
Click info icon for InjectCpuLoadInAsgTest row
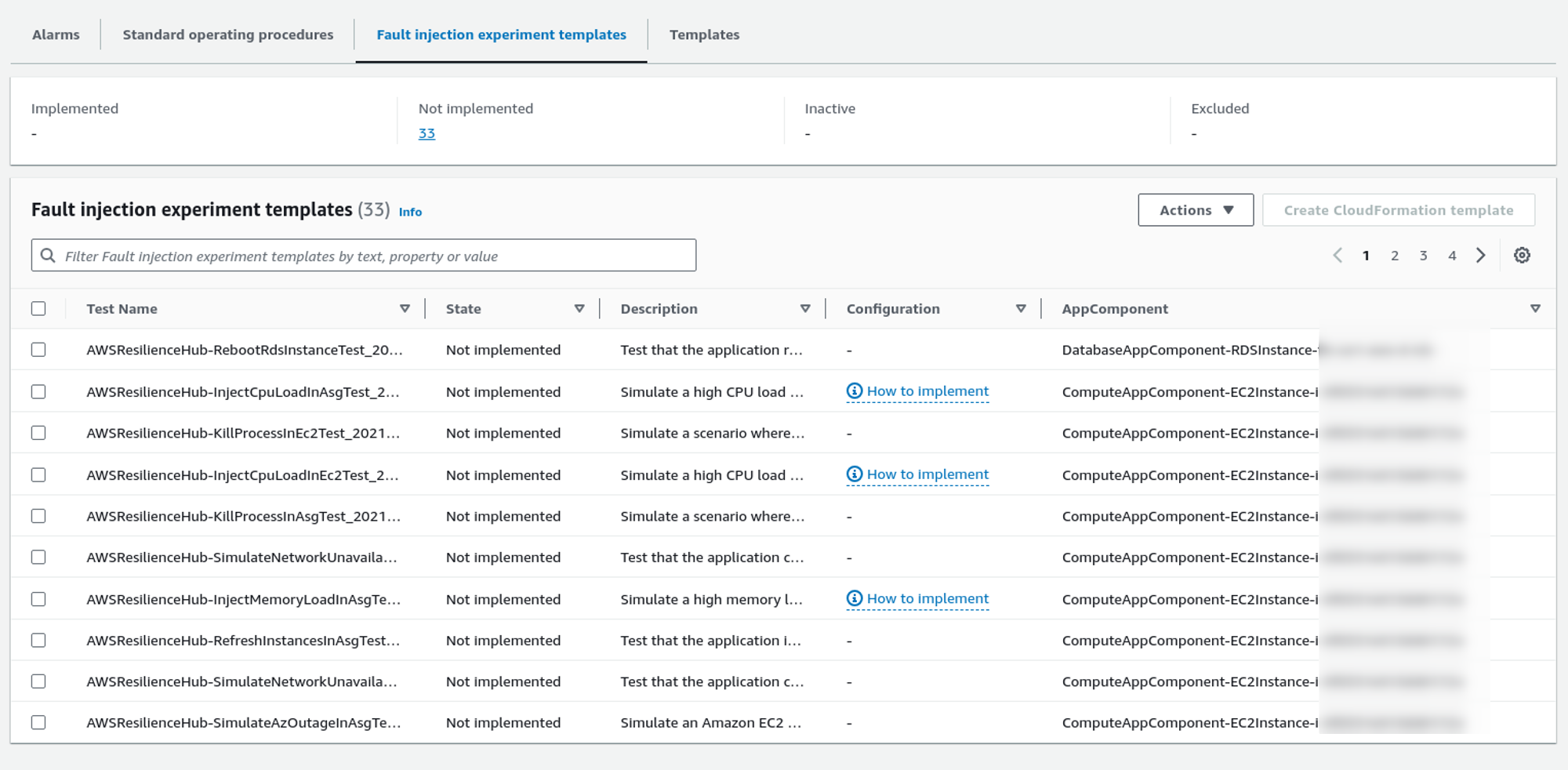855,391
